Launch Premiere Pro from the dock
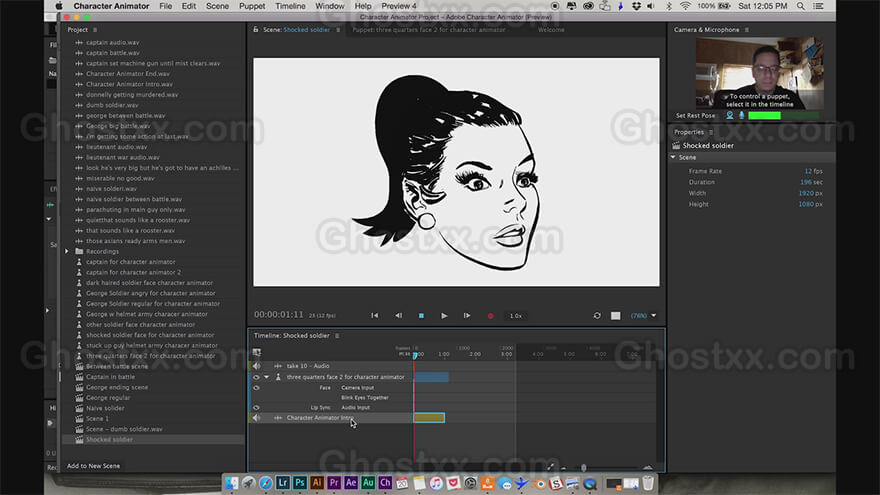 pyautogui.click(x=334, y=482)
